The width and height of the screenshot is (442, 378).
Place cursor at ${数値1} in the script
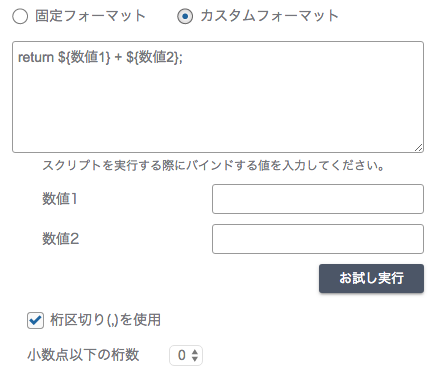[x=84, y=57]
